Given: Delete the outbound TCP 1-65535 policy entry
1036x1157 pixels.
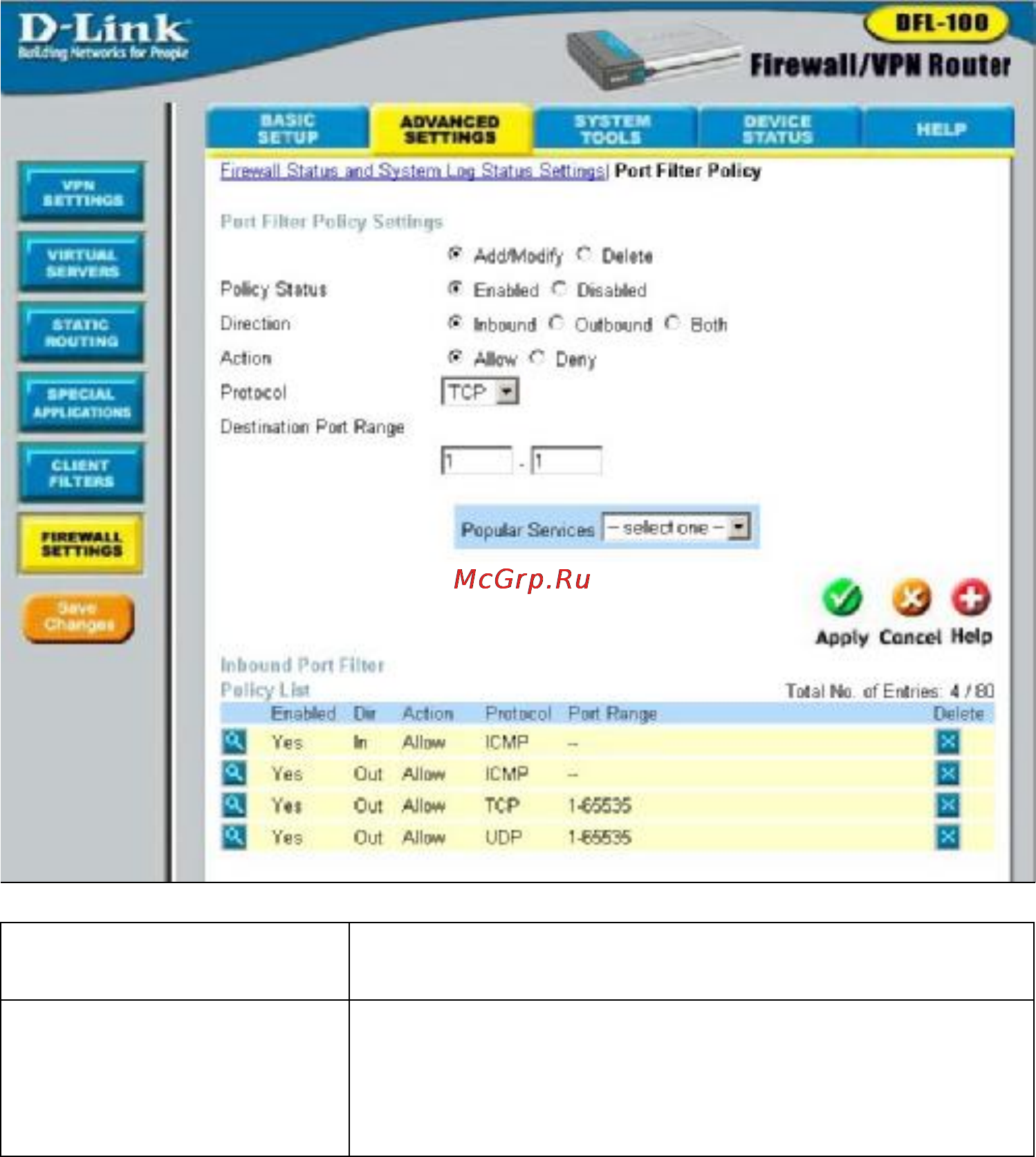Looking at the screenshot, I should (x=948, y=805).
